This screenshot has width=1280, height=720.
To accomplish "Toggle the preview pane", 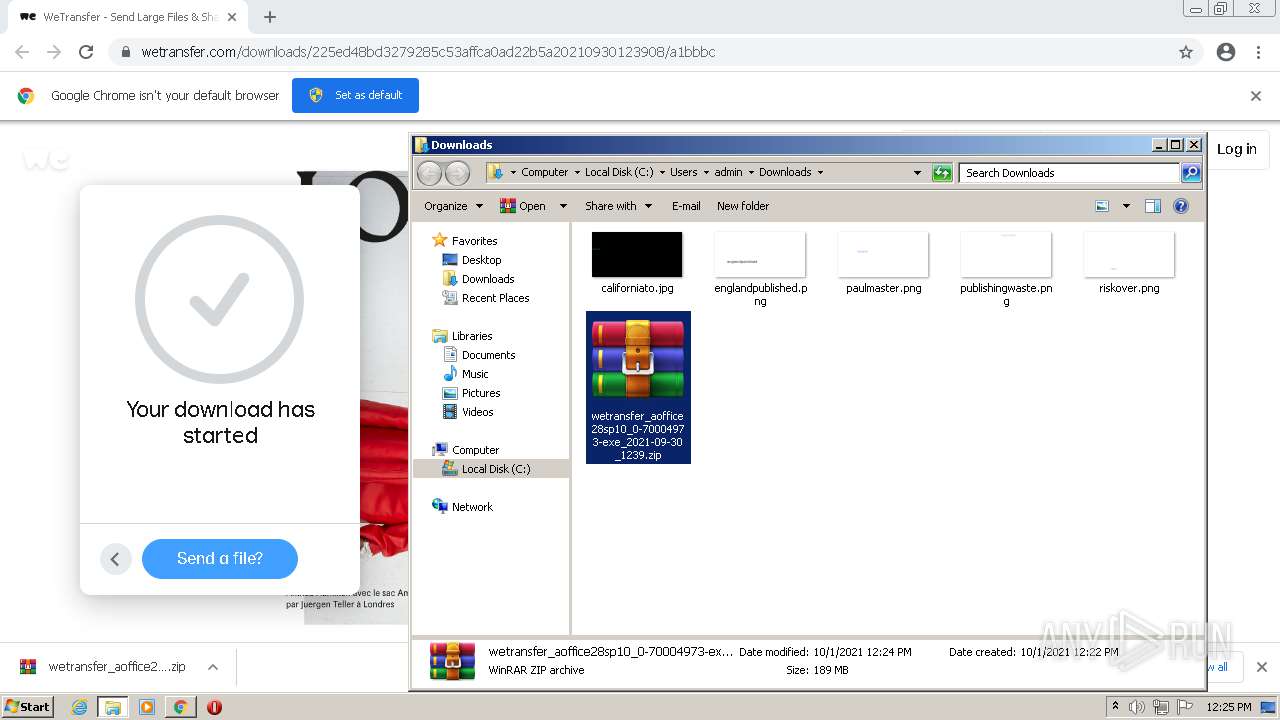I will click(1152, 206).
